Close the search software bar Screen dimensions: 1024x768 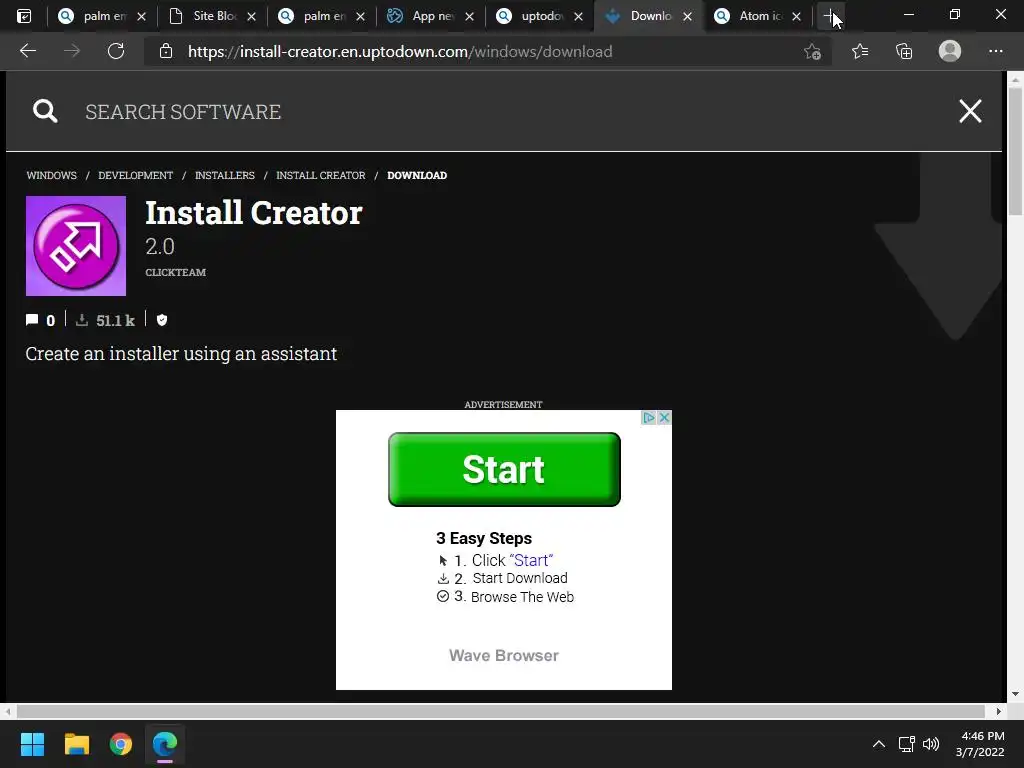coord(970,111)
